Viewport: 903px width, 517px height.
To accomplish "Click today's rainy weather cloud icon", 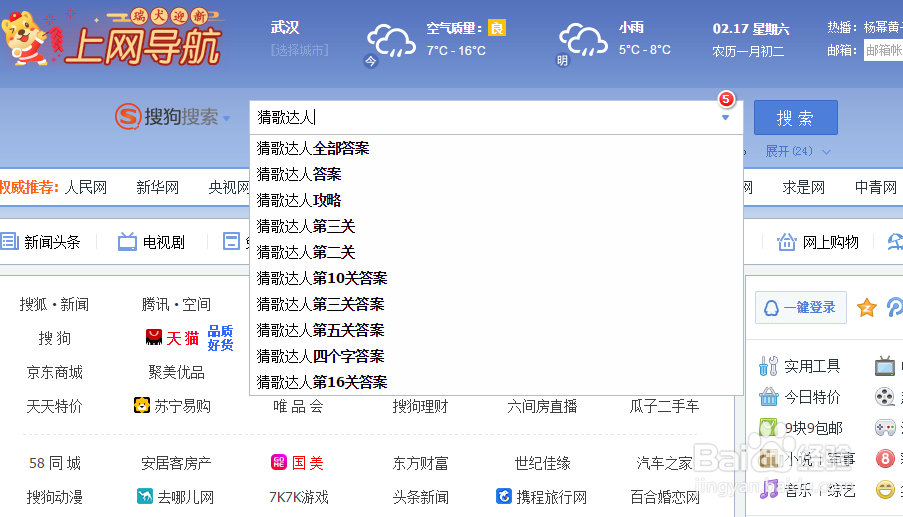I will click(x=392, y=40).
